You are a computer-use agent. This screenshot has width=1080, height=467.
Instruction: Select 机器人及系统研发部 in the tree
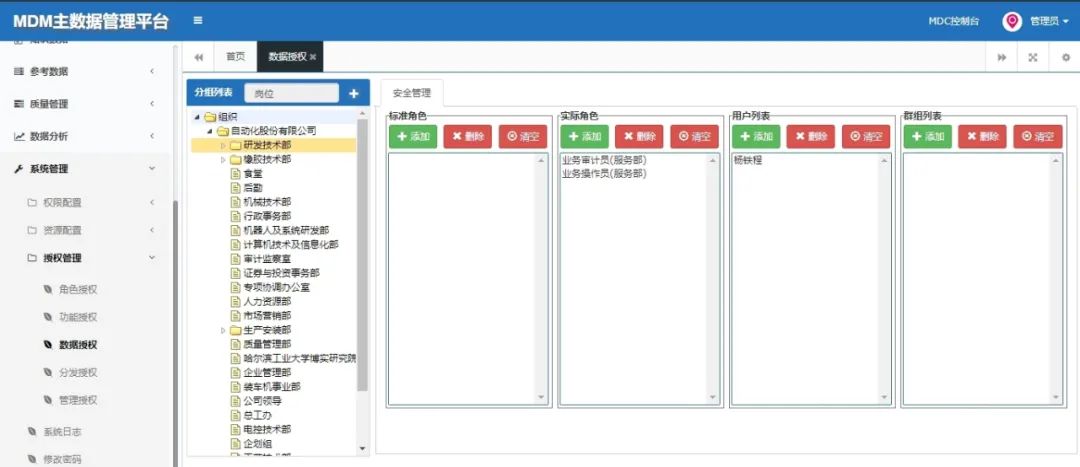coord(287,230)
